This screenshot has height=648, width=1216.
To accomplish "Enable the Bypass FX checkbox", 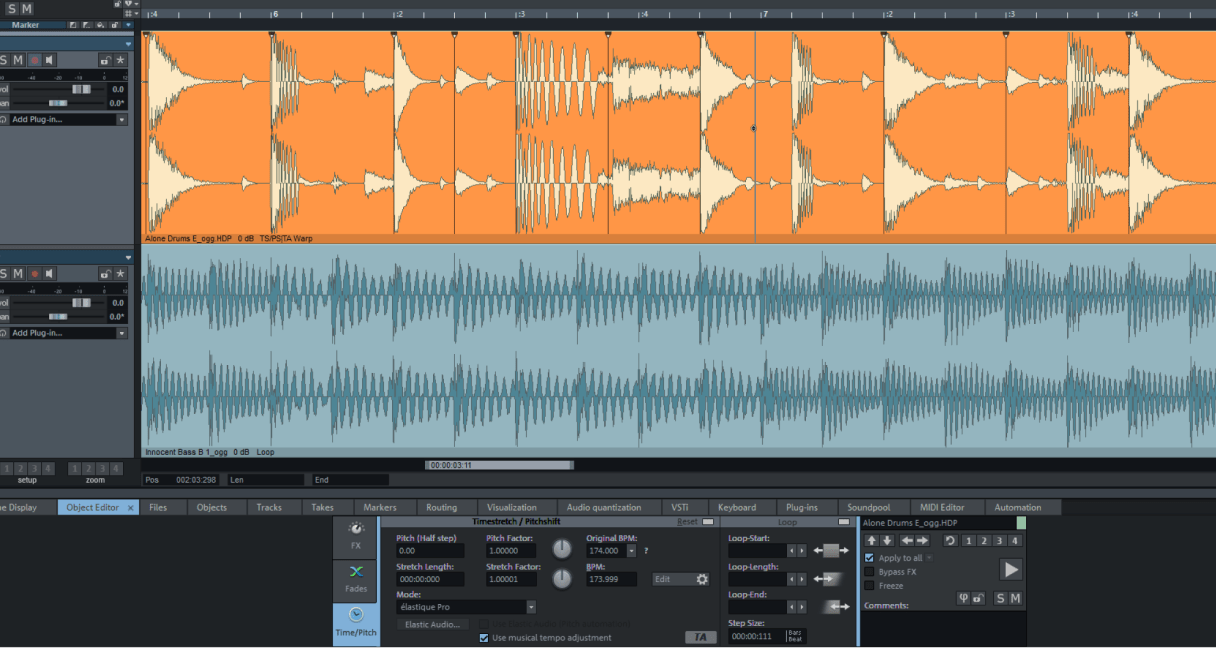I will coord(869,572).
